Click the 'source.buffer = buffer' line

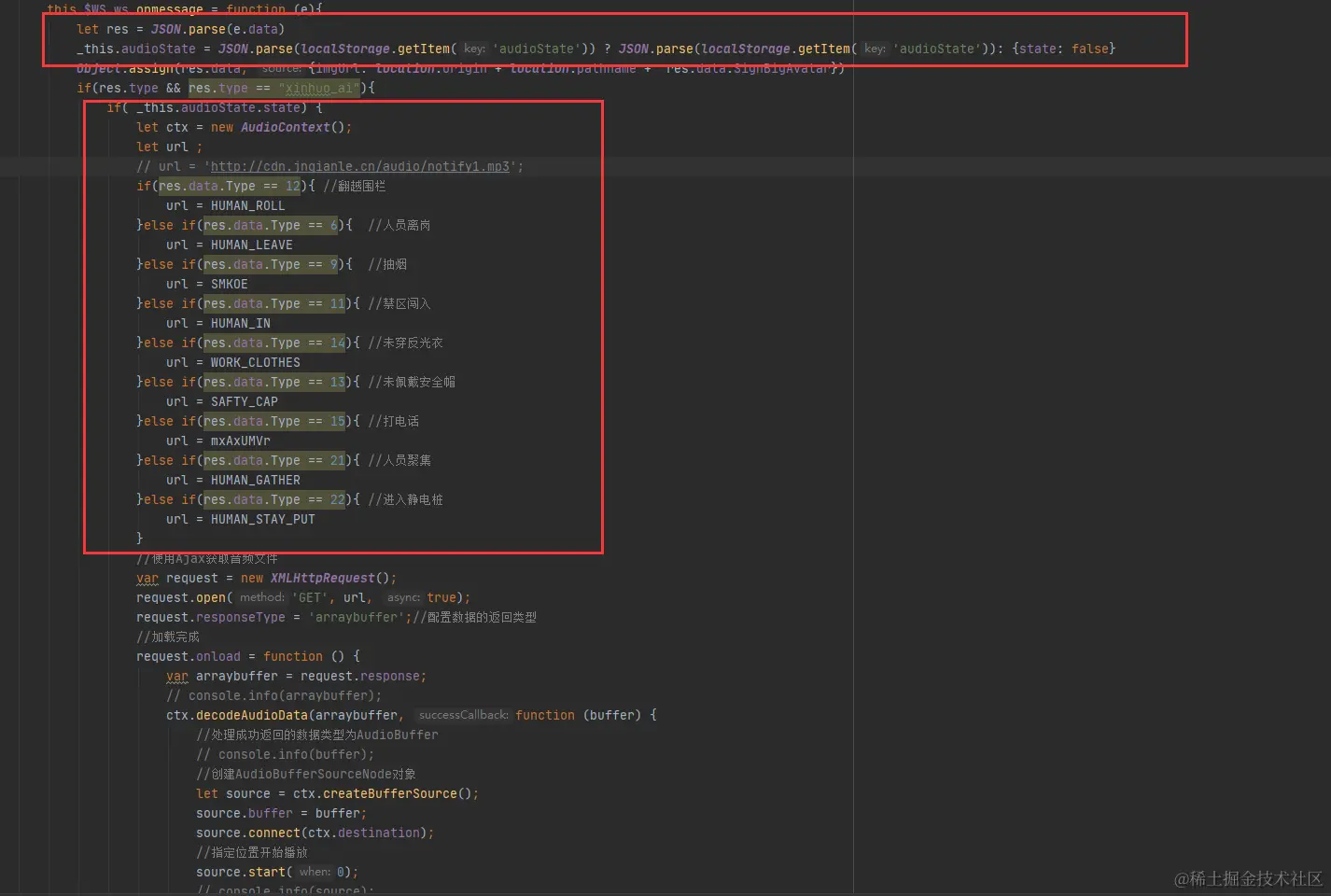coord(282,813)
